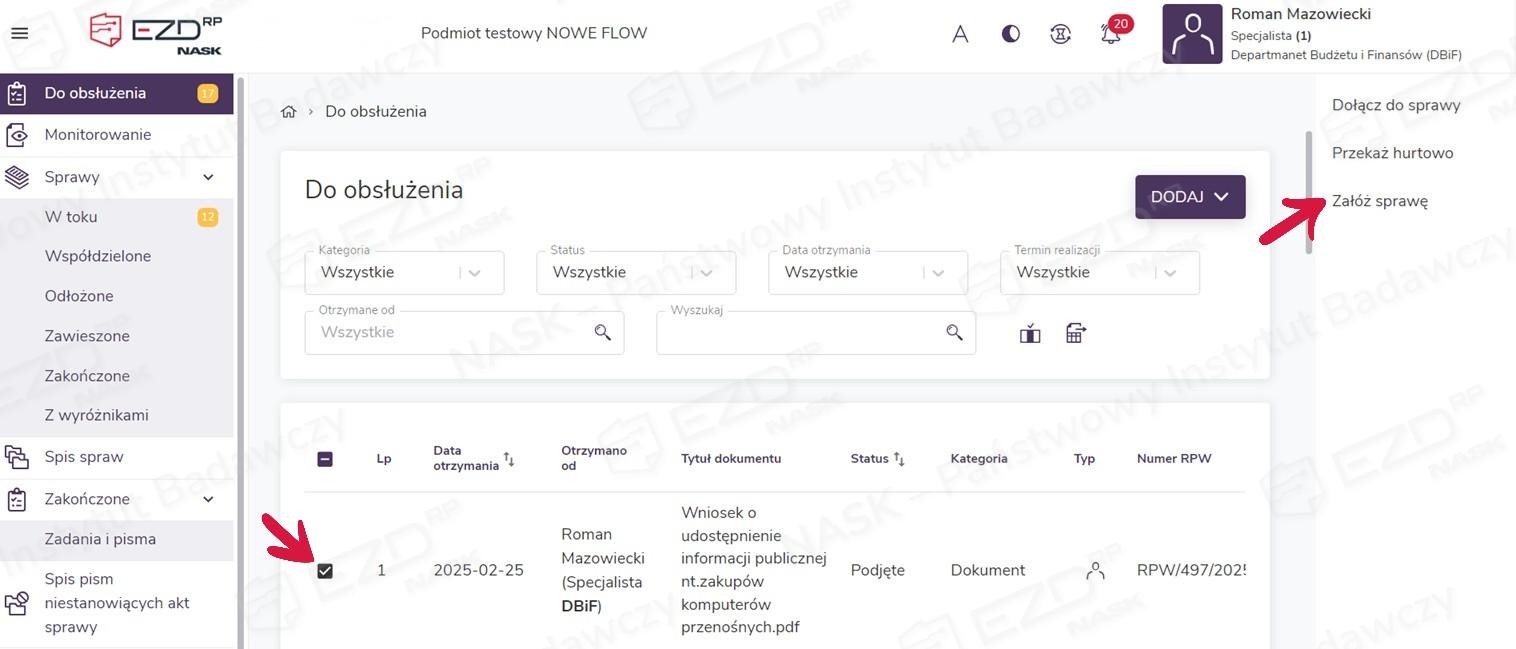The image size is (1516, 649).
Task: Uncheck the checkbox for row 1
Action: 325,571
